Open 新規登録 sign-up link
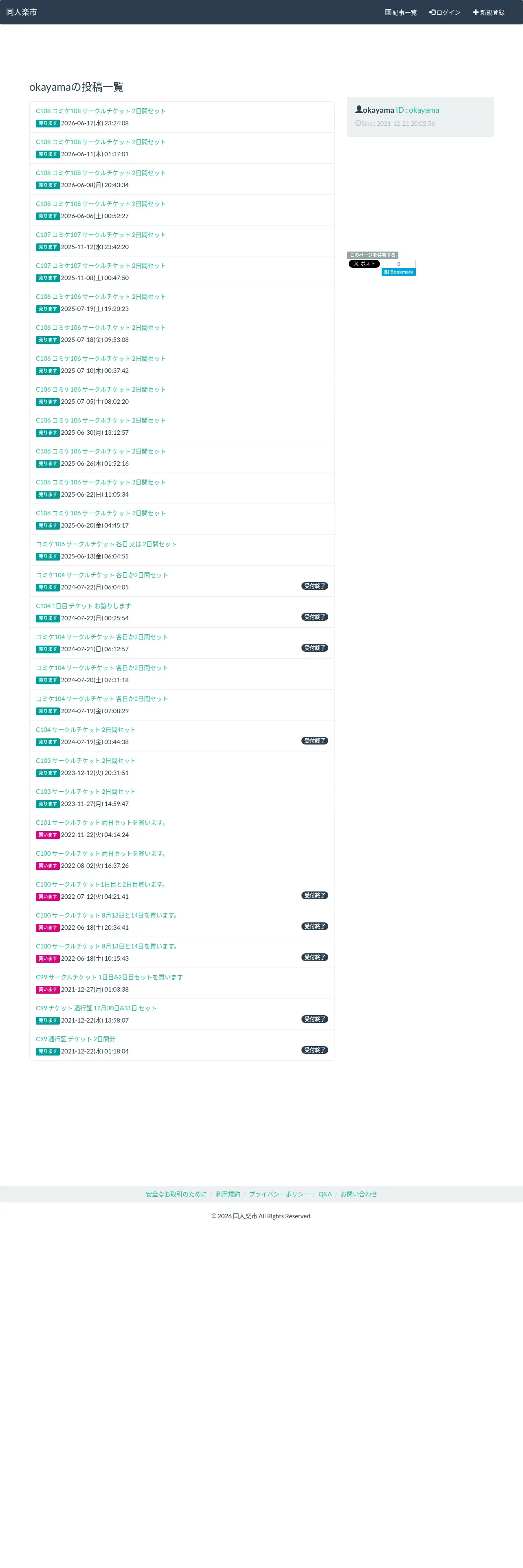Screen dimensions: 523x1568 click(x=488, y=12)
